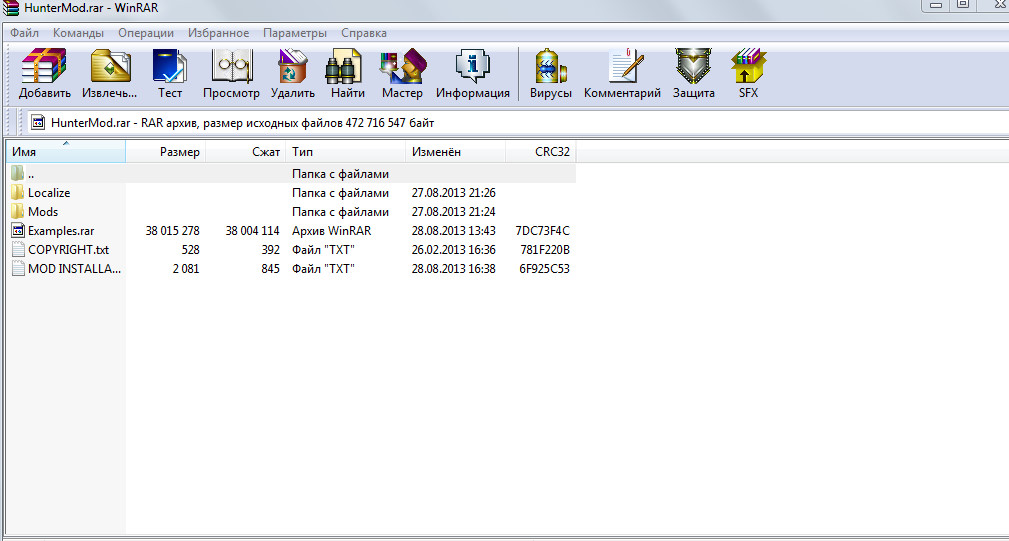The height and width of the screenshot is (541, 1009).
Task: Click the Удалить (Delete) toolbar icon
Action: point(292,66)
